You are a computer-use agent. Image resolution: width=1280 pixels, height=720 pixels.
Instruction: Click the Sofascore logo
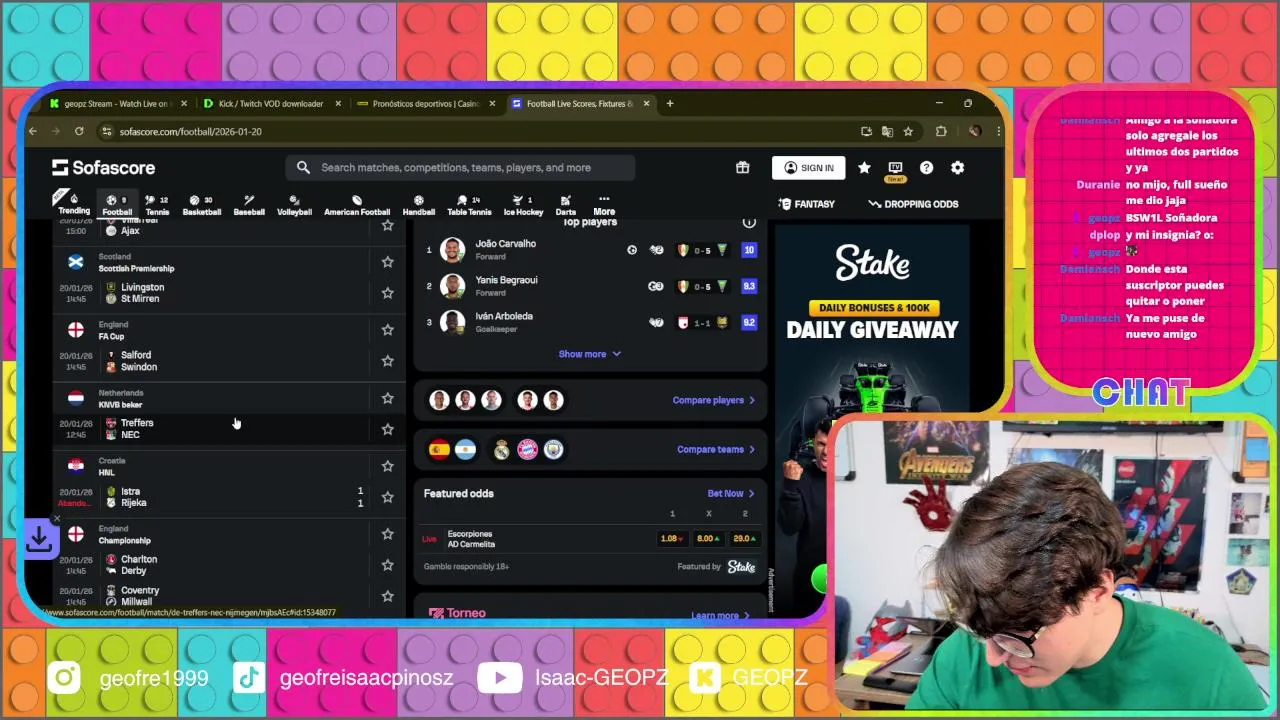[x=104, y=168]
